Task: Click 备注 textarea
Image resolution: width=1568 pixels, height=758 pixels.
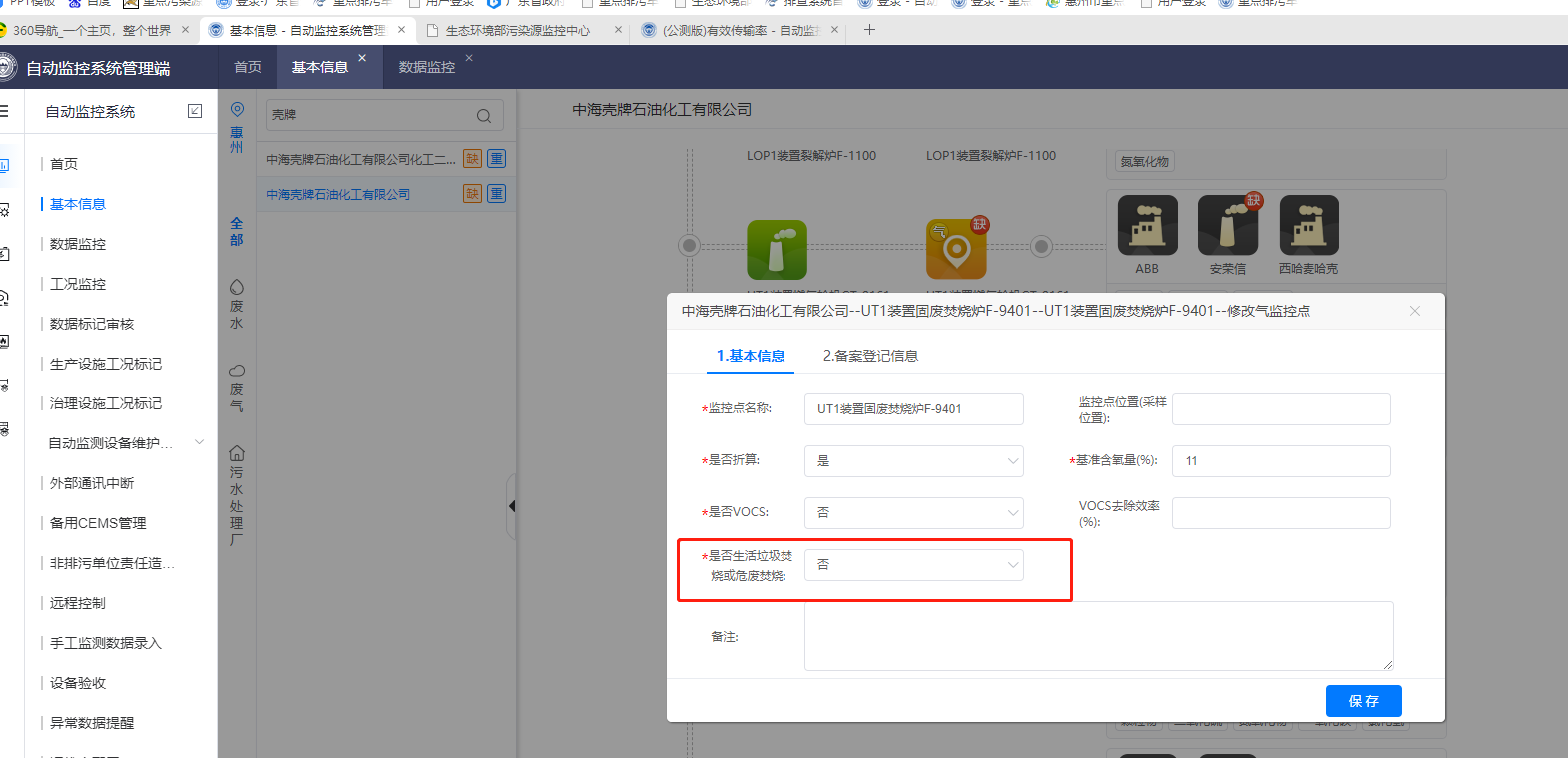Action: point(1099,636)
